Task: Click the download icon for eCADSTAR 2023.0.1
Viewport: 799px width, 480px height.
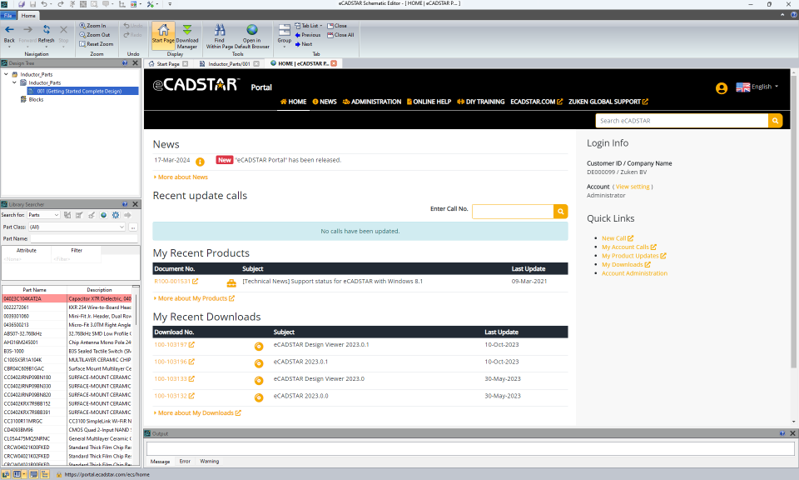Action: [x=259, y=363]
